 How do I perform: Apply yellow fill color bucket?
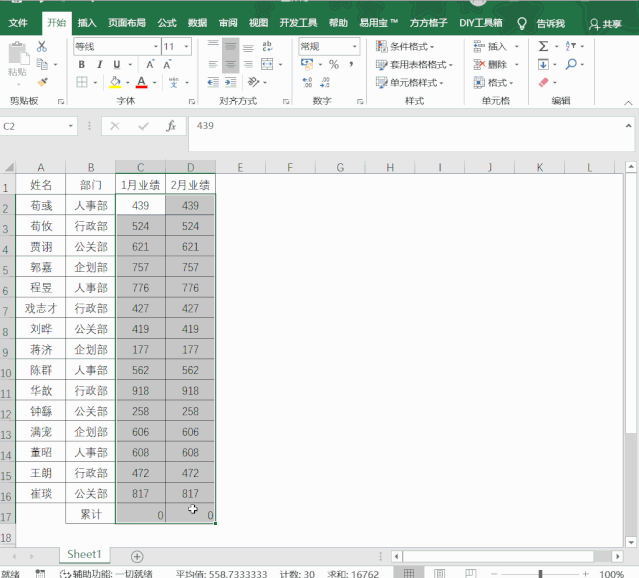(x=115, y=82)
